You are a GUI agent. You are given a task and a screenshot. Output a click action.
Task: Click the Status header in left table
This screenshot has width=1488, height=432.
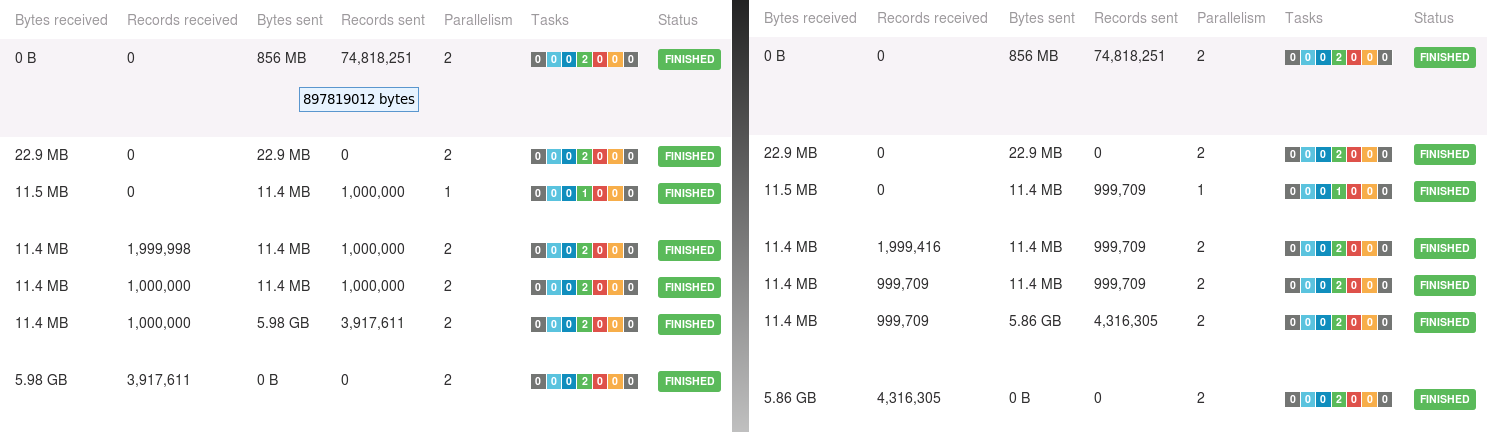[x=678, y=20]
